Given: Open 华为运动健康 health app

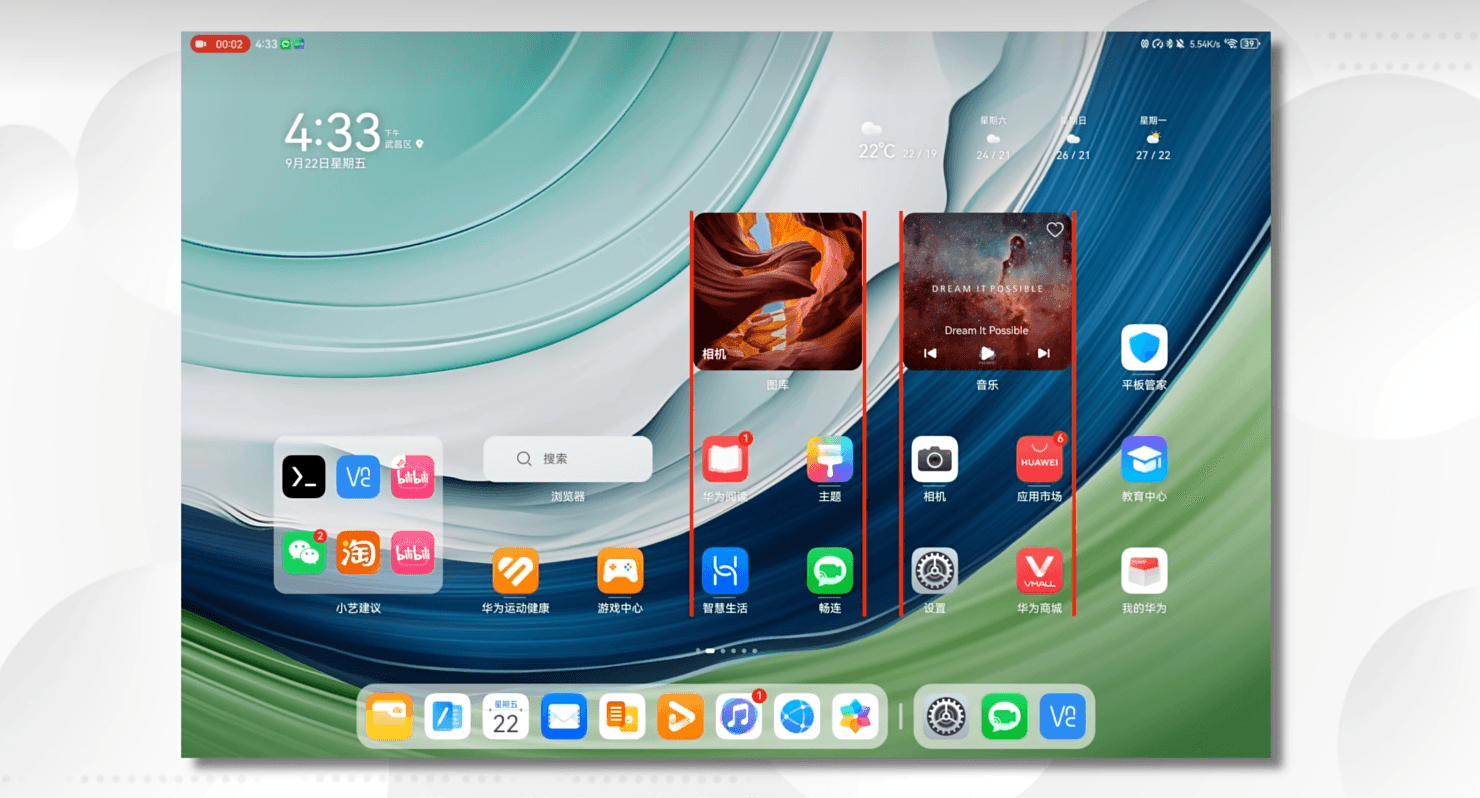Looking at the screenshot, I should click(515, 571).
